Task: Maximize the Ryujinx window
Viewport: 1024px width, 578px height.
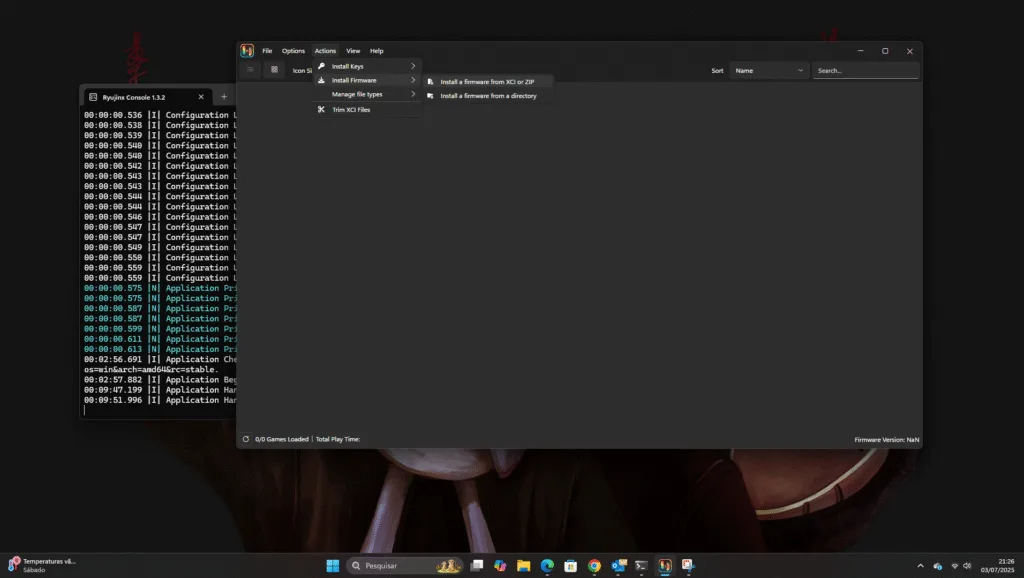Action: pyautogui.click(x=885, y=51)
